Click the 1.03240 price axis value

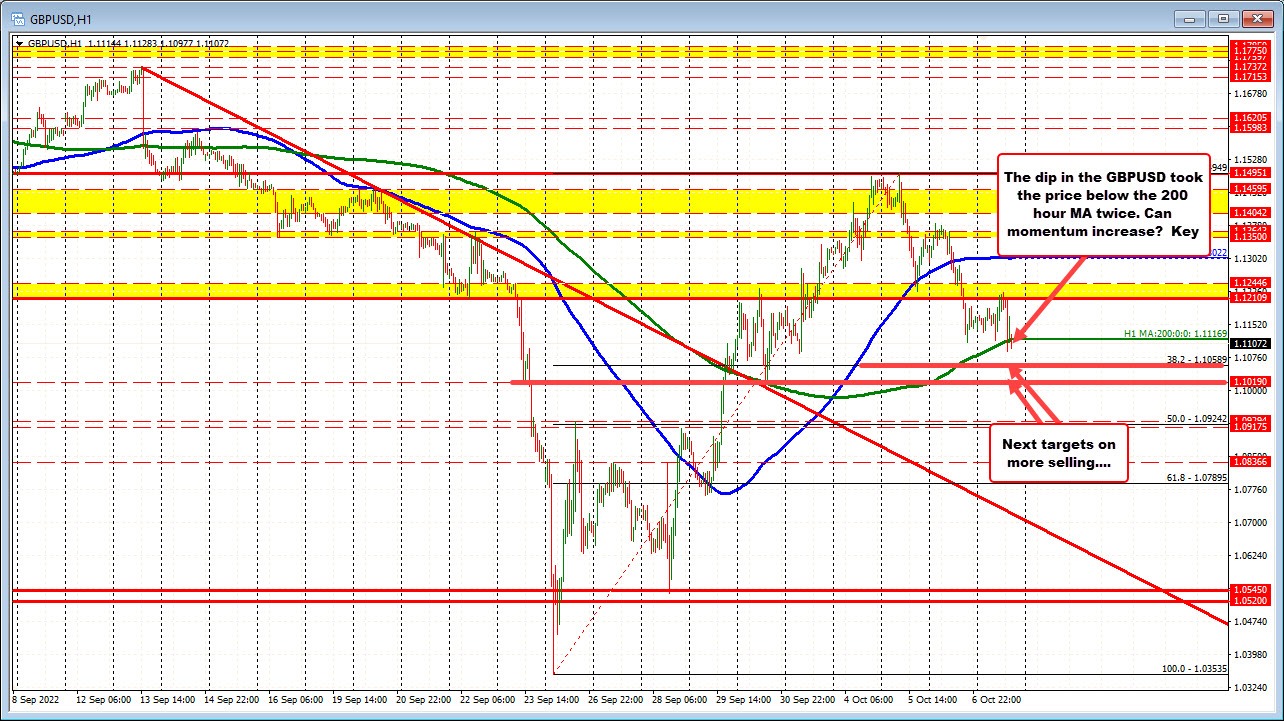pos(1250,687)
